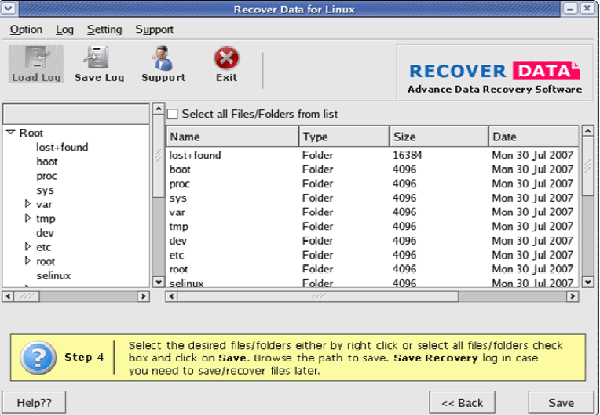Select the sys row in file list
600x415 pixels.
372,198
